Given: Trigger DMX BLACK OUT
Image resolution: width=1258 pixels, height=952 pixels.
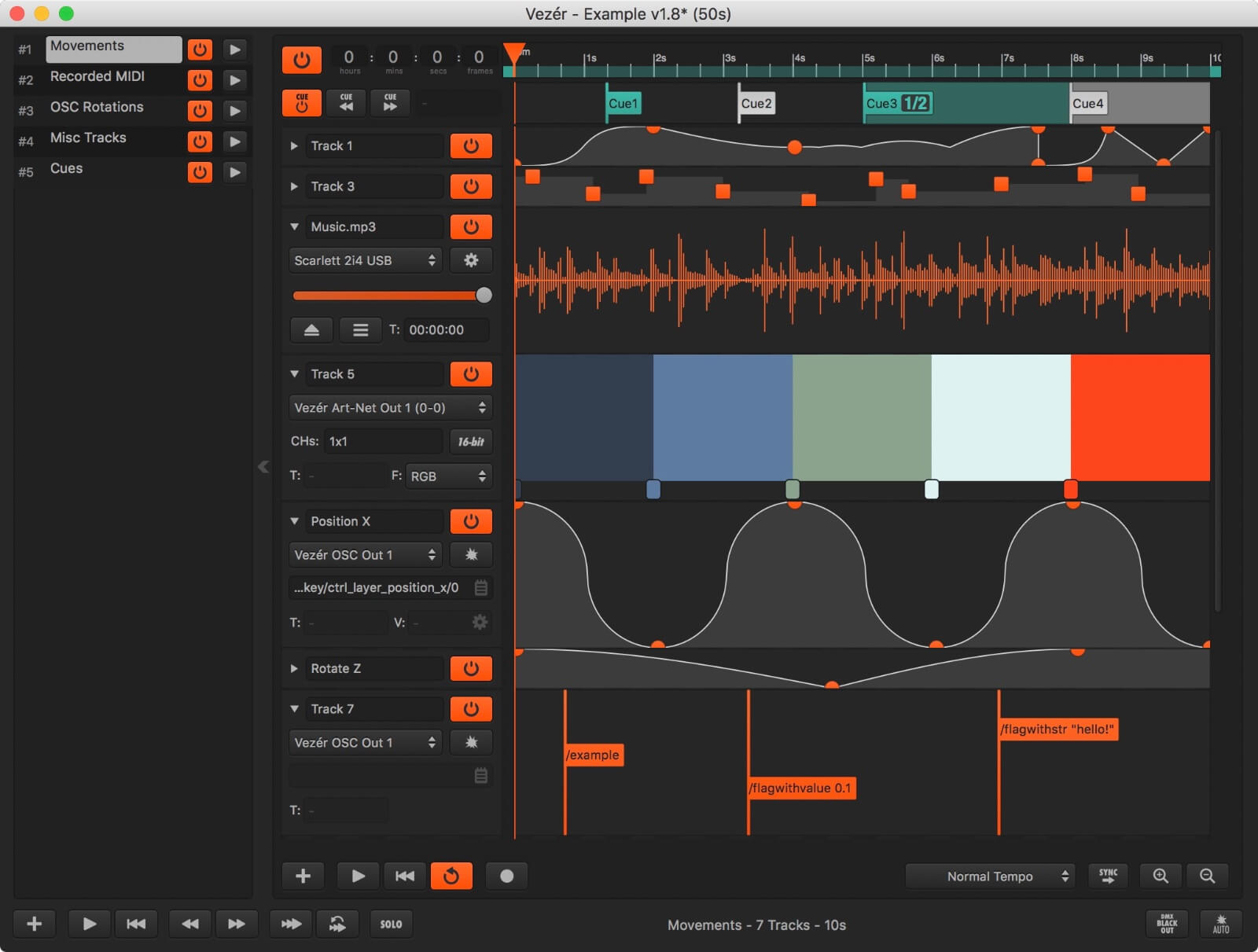Looking at the screenshot, I should 1167,924.
